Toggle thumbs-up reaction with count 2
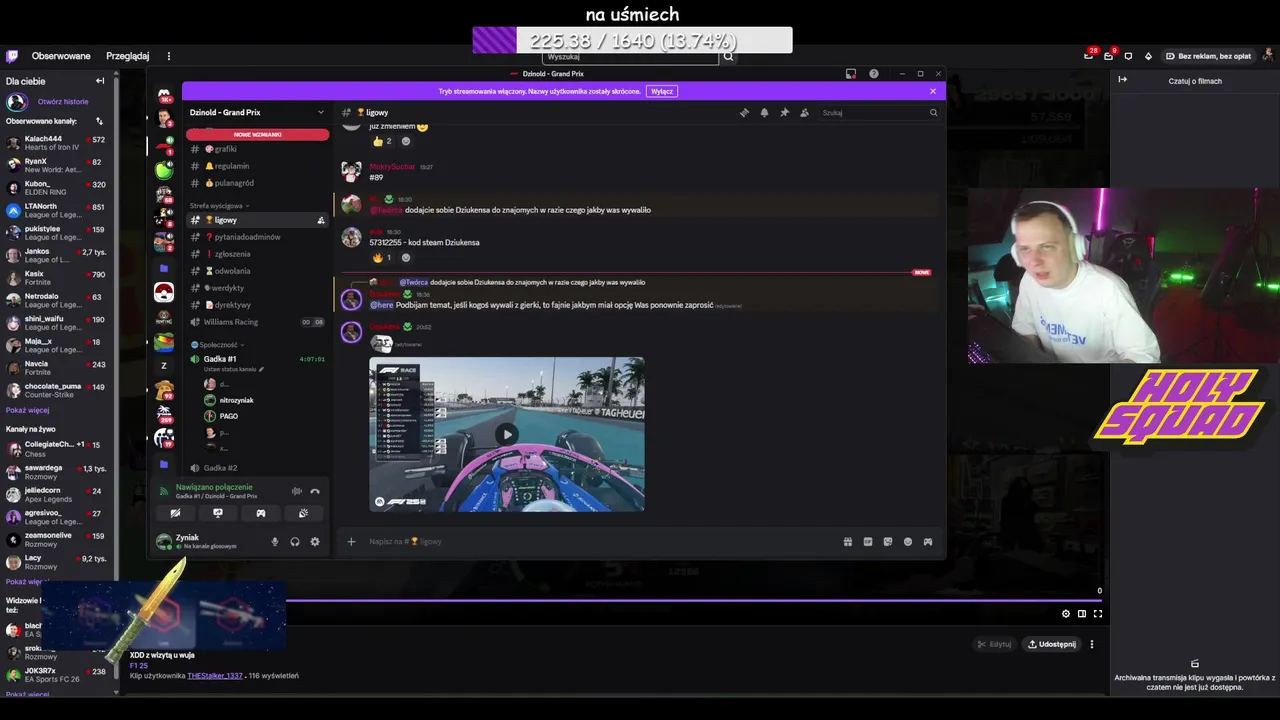Image resolution: width=1280 pixels, height=720 pixels. [383, 141]
